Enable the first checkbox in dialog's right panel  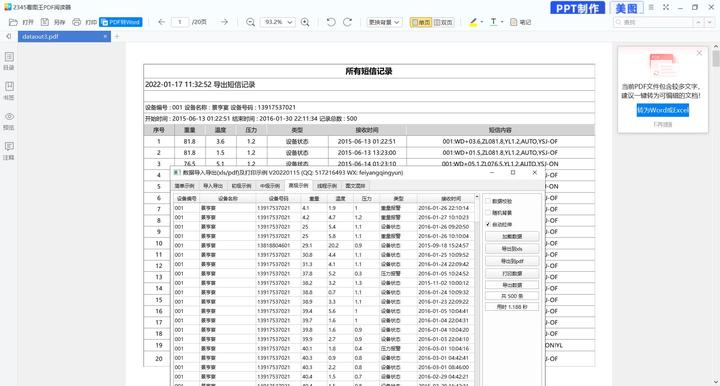[x=488, y=201]
